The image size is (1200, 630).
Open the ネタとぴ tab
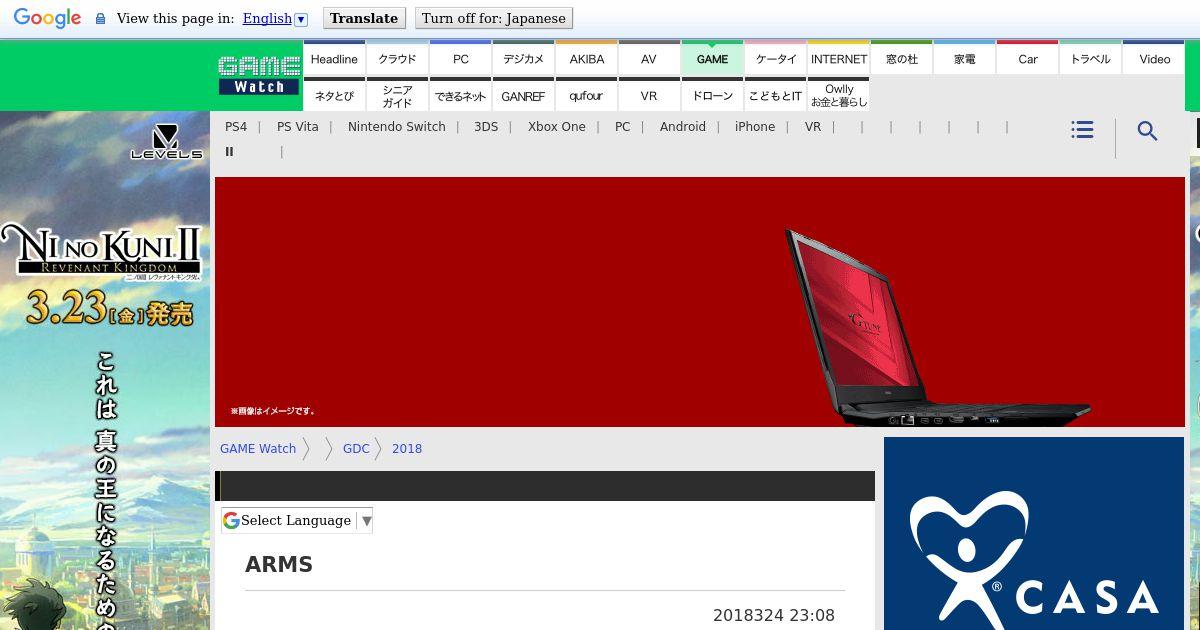click(334, 96)
